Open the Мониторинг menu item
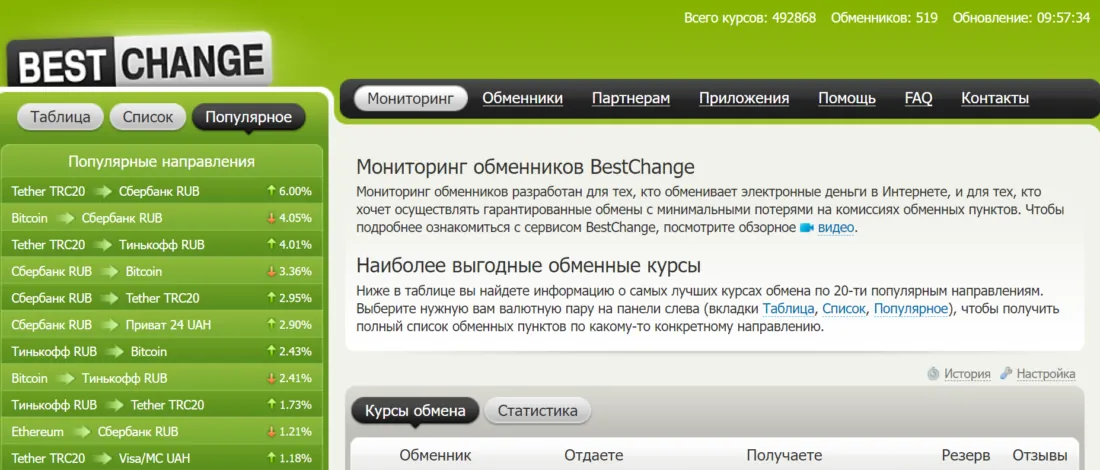The width and height of the screenshot is (1100, 470). pos(410,98)
